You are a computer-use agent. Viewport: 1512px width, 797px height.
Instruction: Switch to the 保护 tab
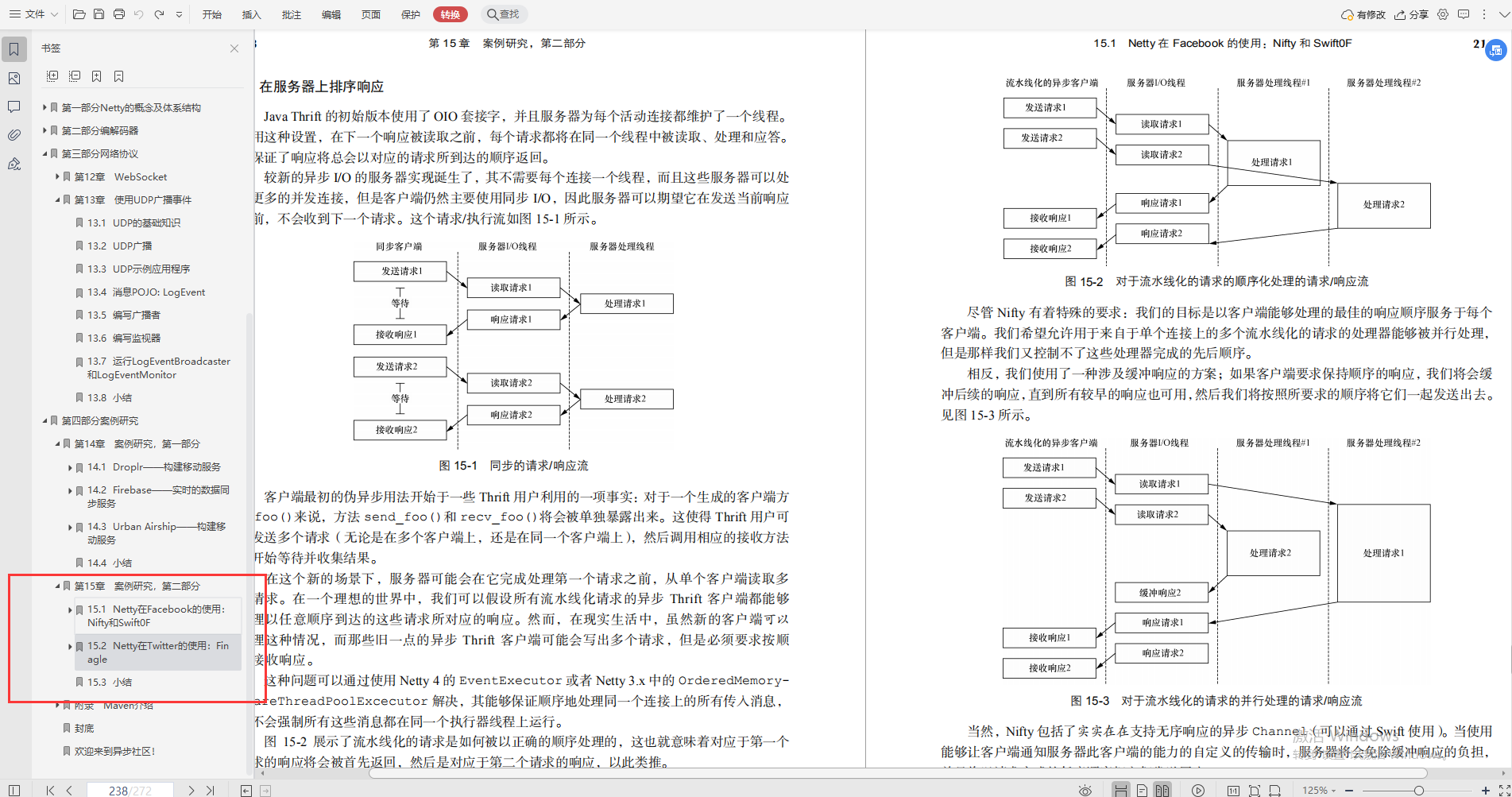point(411,14)
